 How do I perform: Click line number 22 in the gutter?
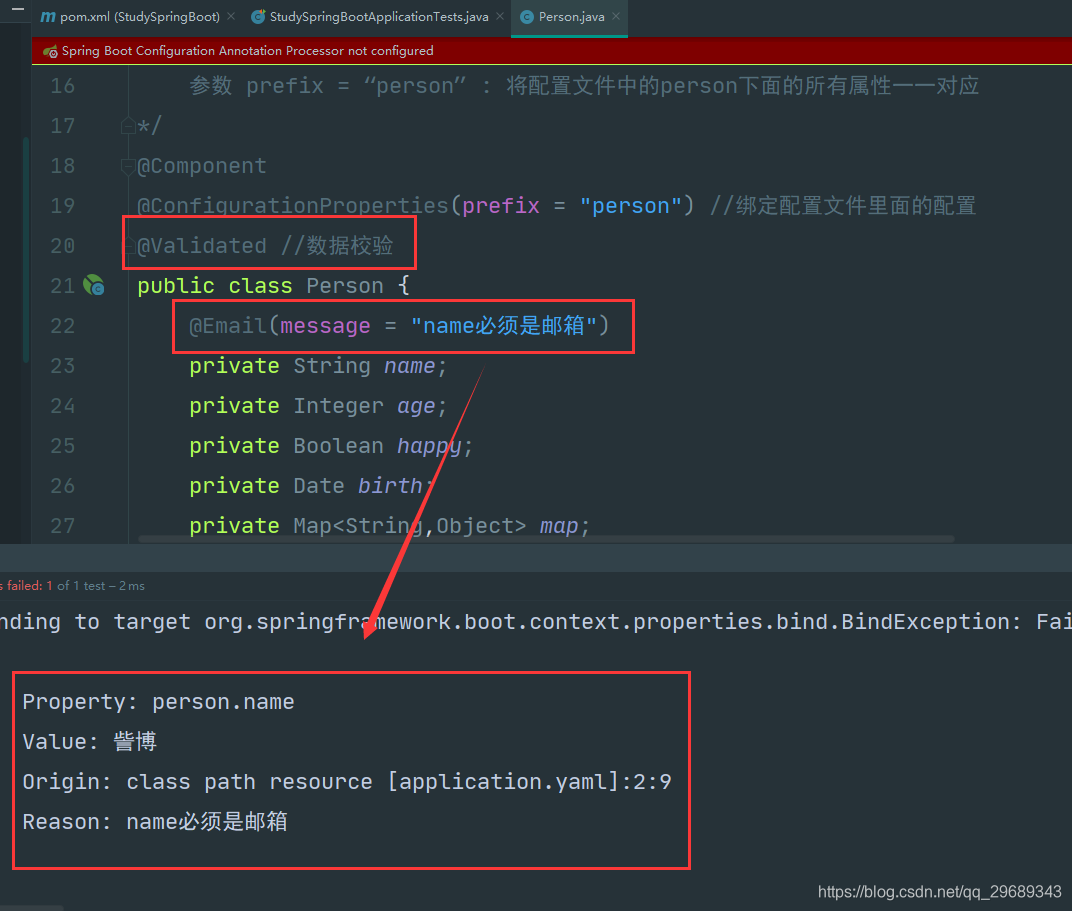pyautogui.click(x=62, y=325)
